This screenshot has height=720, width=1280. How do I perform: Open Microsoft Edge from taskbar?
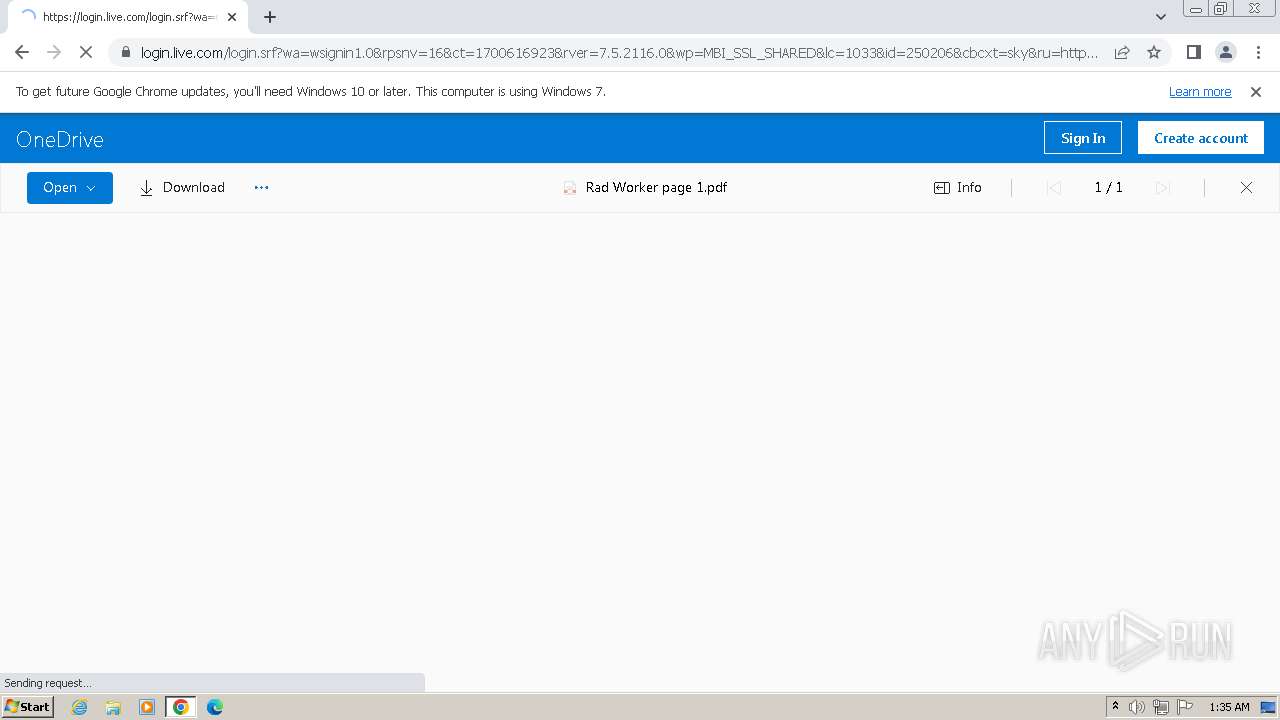click(x=215, y=707)
